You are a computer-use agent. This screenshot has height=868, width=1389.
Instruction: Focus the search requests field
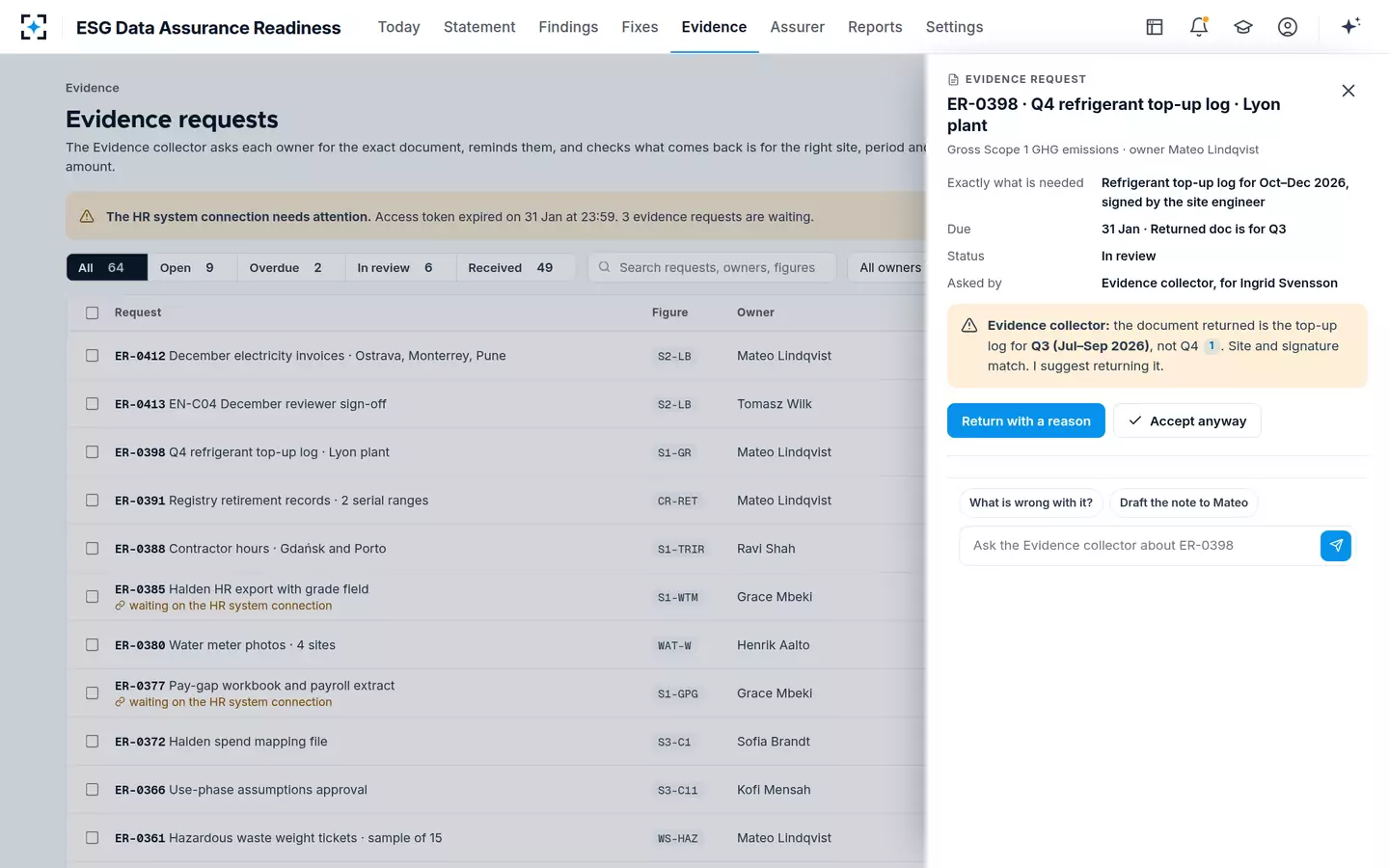point(712,267)
